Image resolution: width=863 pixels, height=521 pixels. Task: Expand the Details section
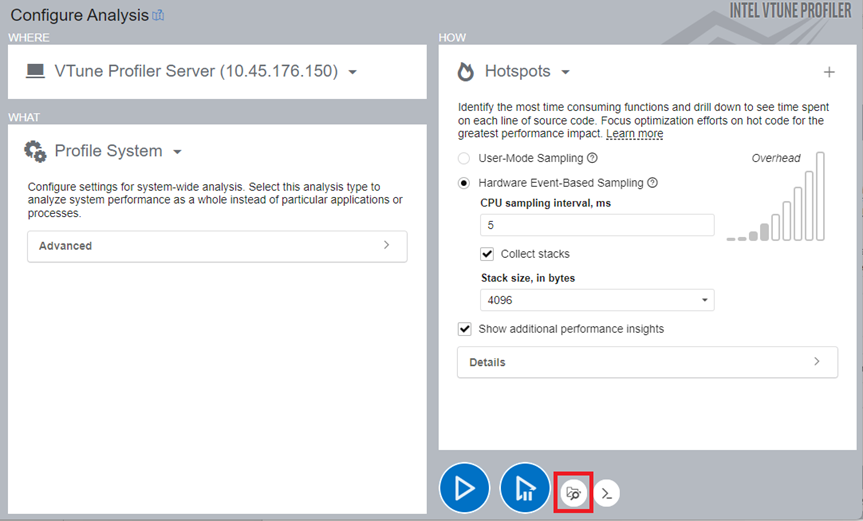647,362
